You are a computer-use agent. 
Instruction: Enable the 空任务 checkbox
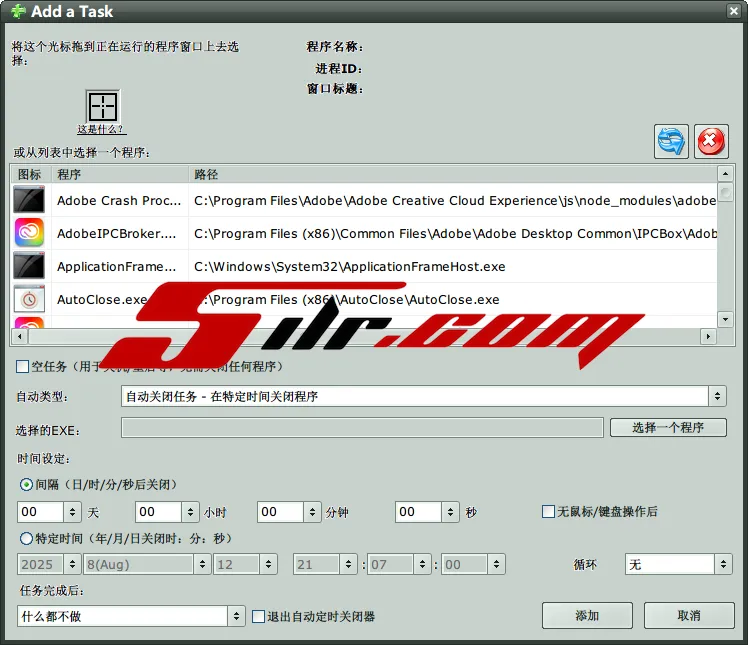click(x=23, y=367)
